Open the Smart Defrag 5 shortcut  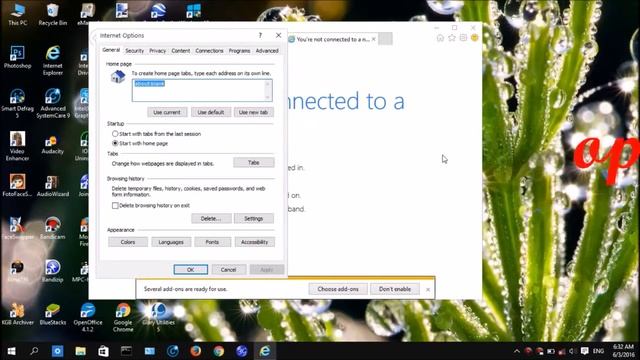17,103
